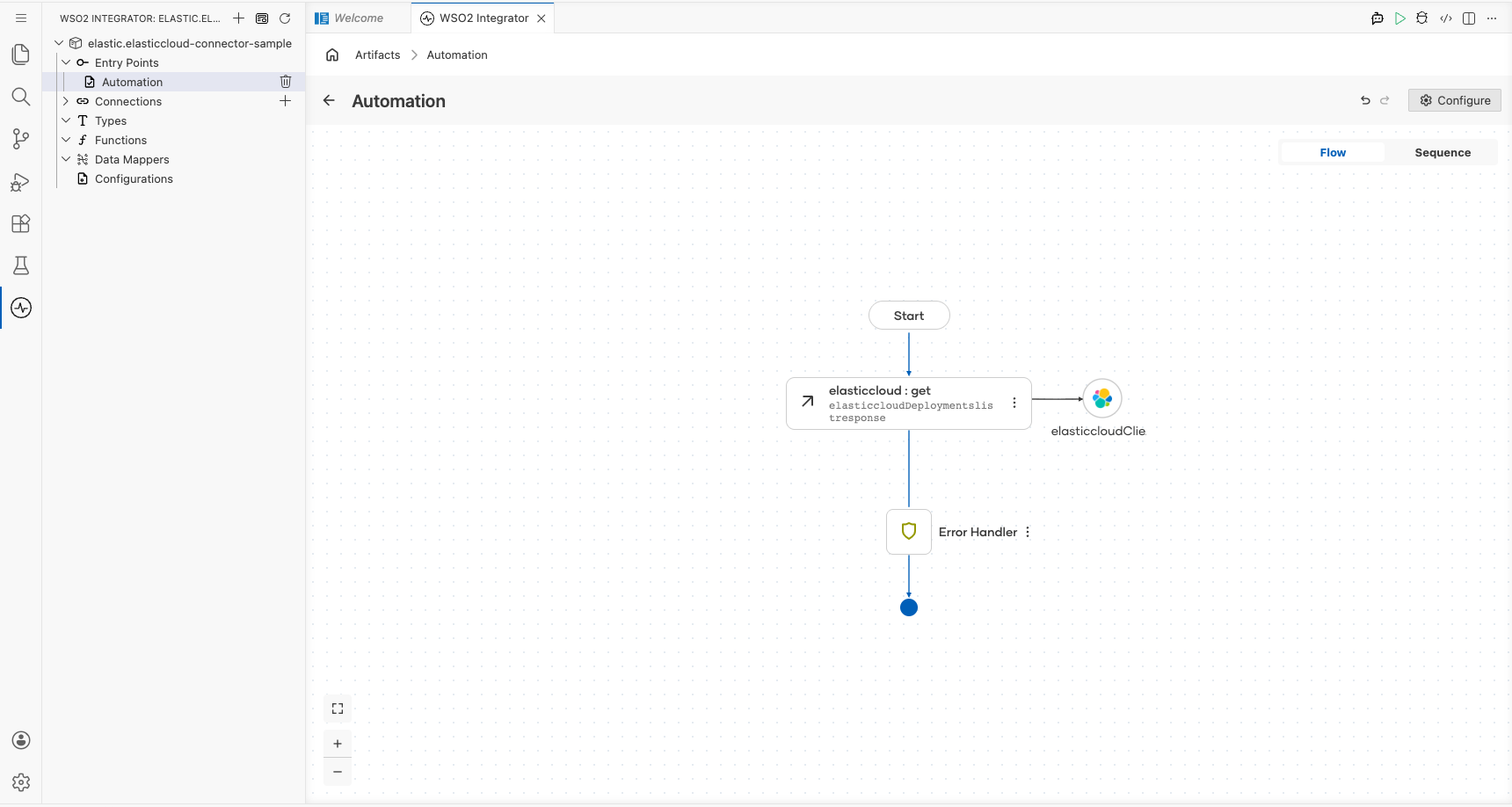Open Manage gear icon in activity bar
This screenshot has width=1512, height=807.
coord(21,782)
